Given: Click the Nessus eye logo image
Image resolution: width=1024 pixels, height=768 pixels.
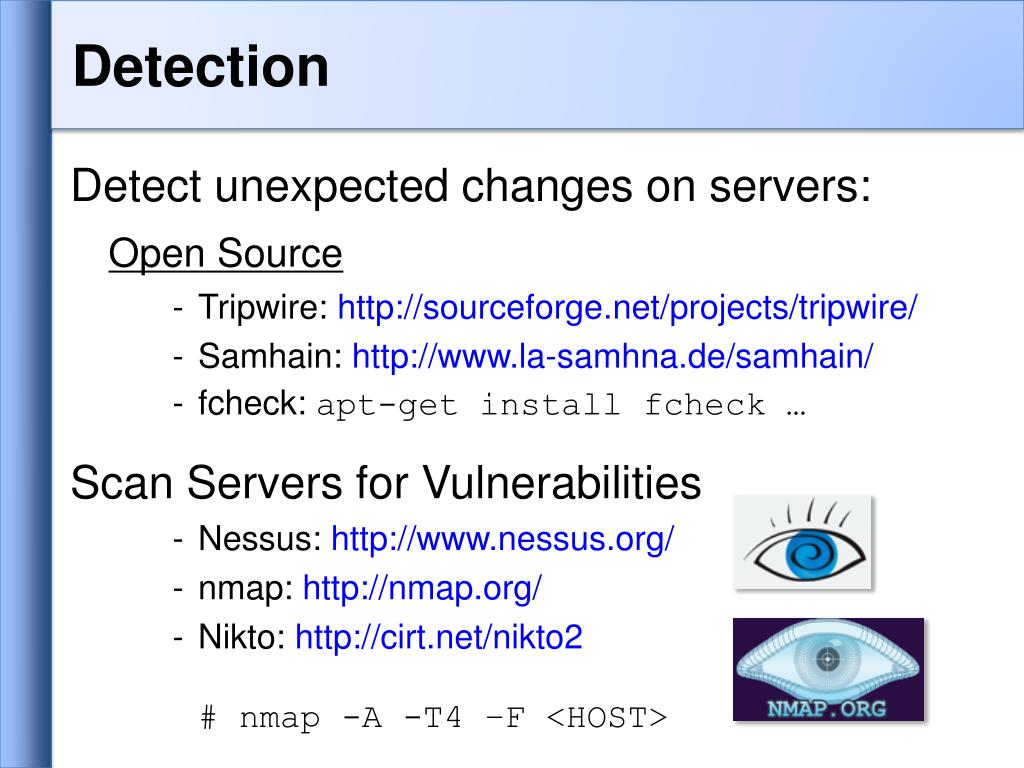Looking at the screenshot, I should coord(803,542).
